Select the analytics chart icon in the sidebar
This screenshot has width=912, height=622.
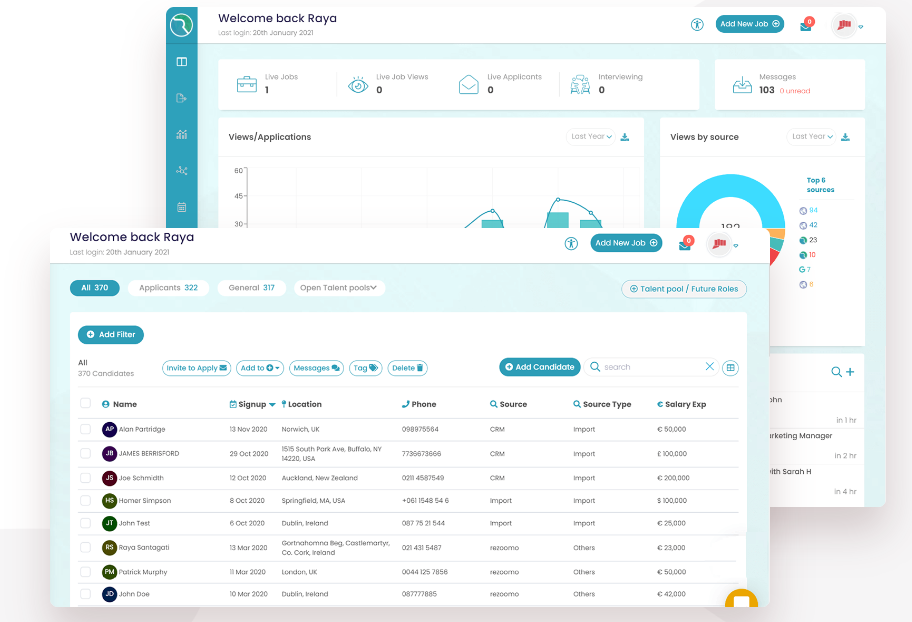pos(181,134)
